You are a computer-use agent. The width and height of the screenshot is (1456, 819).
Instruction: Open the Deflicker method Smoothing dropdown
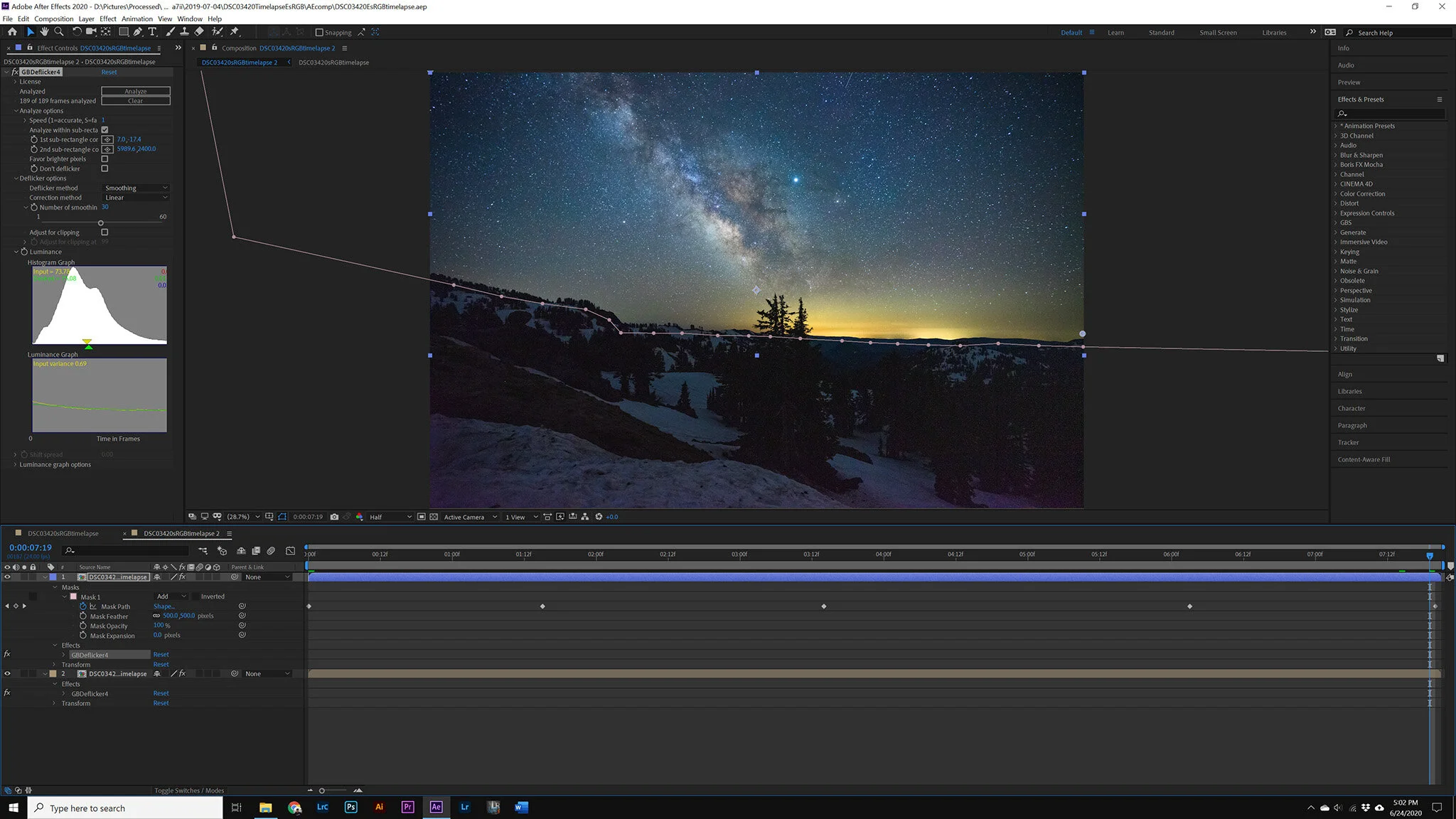click(136, 188)
